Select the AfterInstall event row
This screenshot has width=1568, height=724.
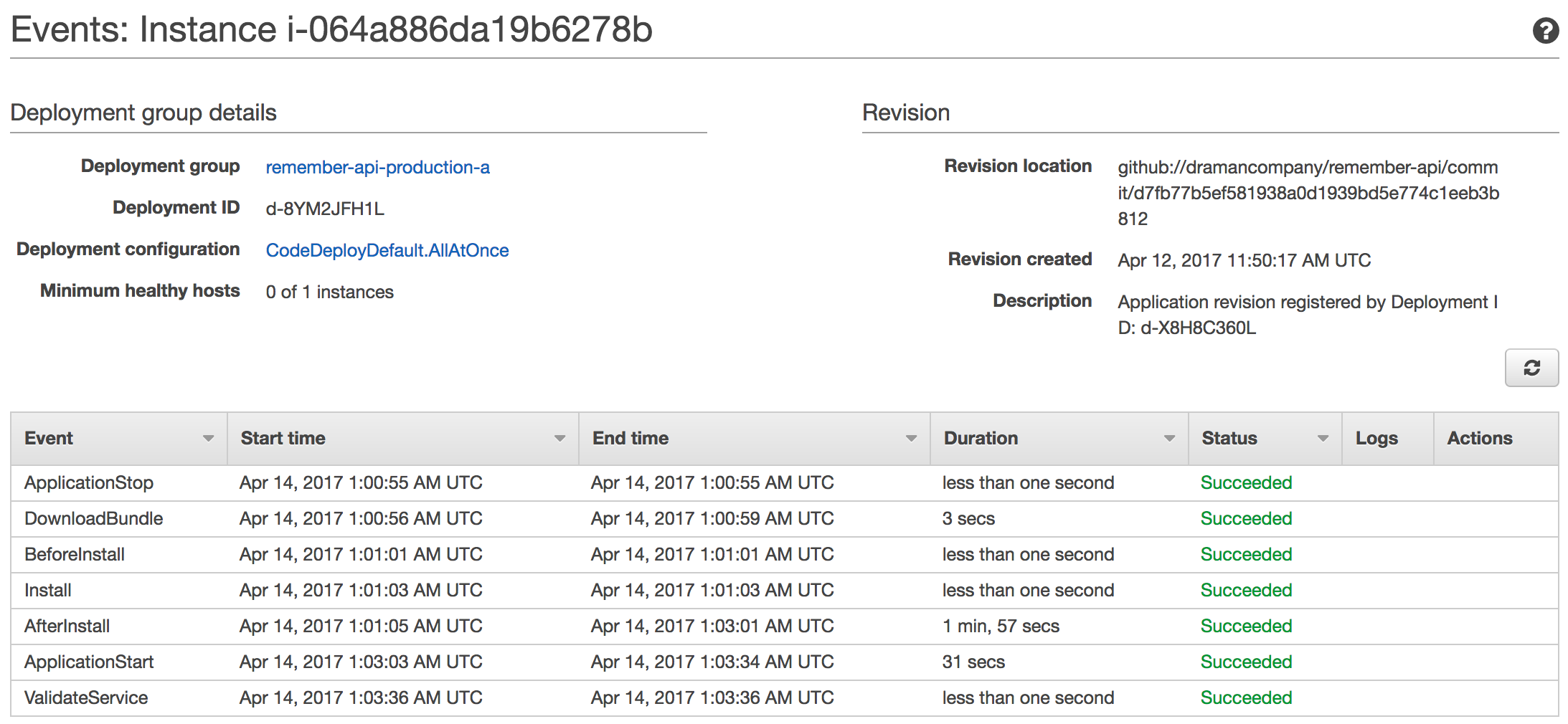click(x=784, y=627)
